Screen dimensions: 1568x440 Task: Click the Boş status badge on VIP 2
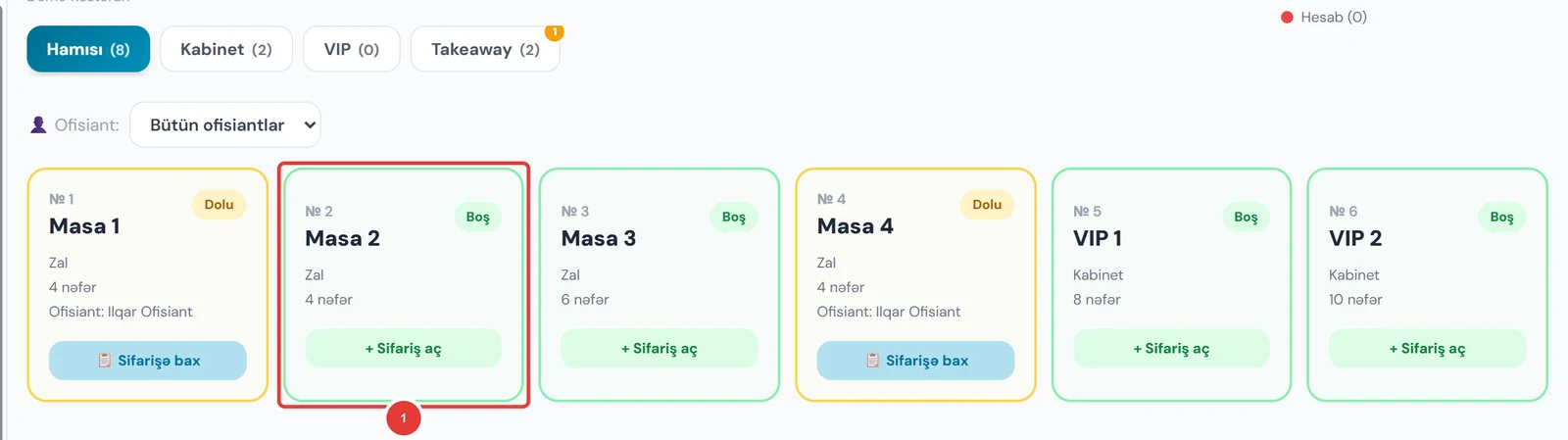pyautogui.click(x=1501, y=218)
